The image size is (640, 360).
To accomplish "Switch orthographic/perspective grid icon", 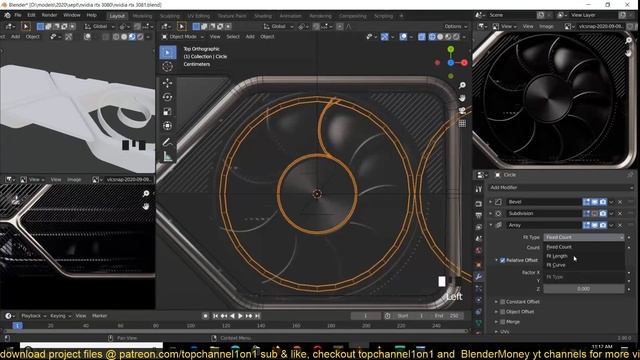I will coord(462,123).
